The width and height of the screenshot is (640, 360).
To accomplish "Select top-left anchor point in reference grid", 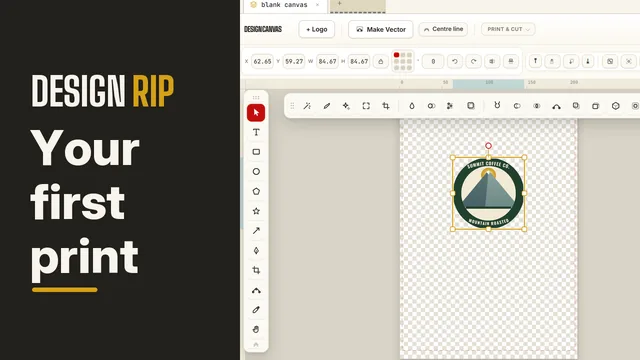I will [x=396, y=55].
